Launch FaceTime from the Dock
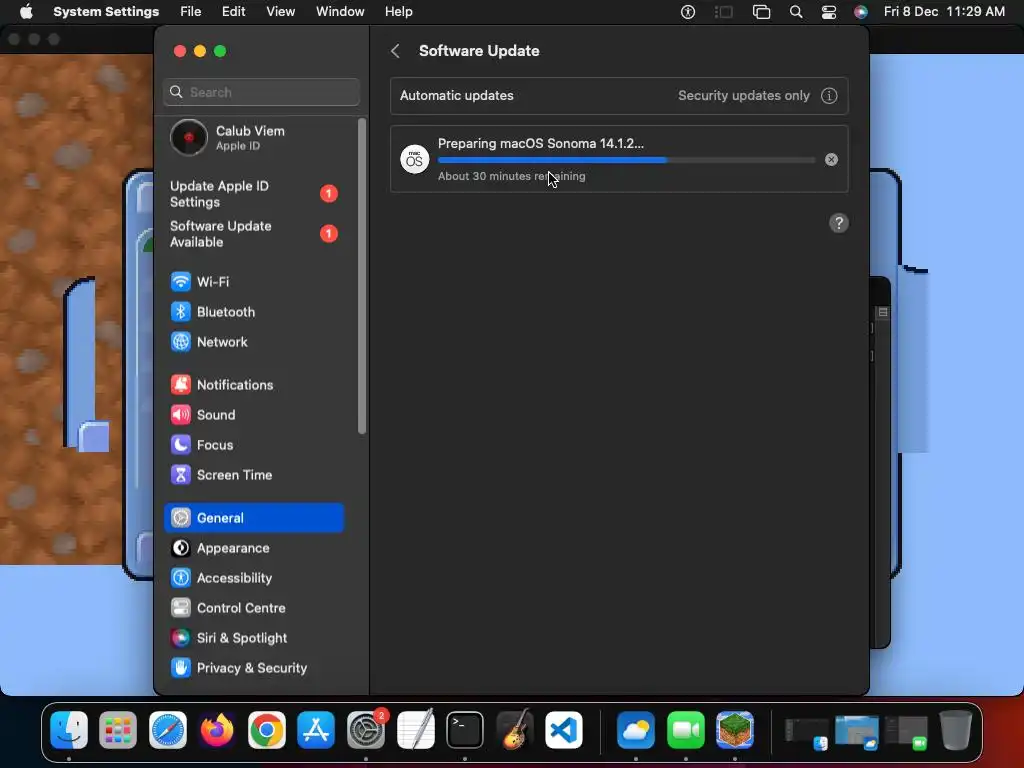The image size is (1024, 768). (x=686, y=730)
